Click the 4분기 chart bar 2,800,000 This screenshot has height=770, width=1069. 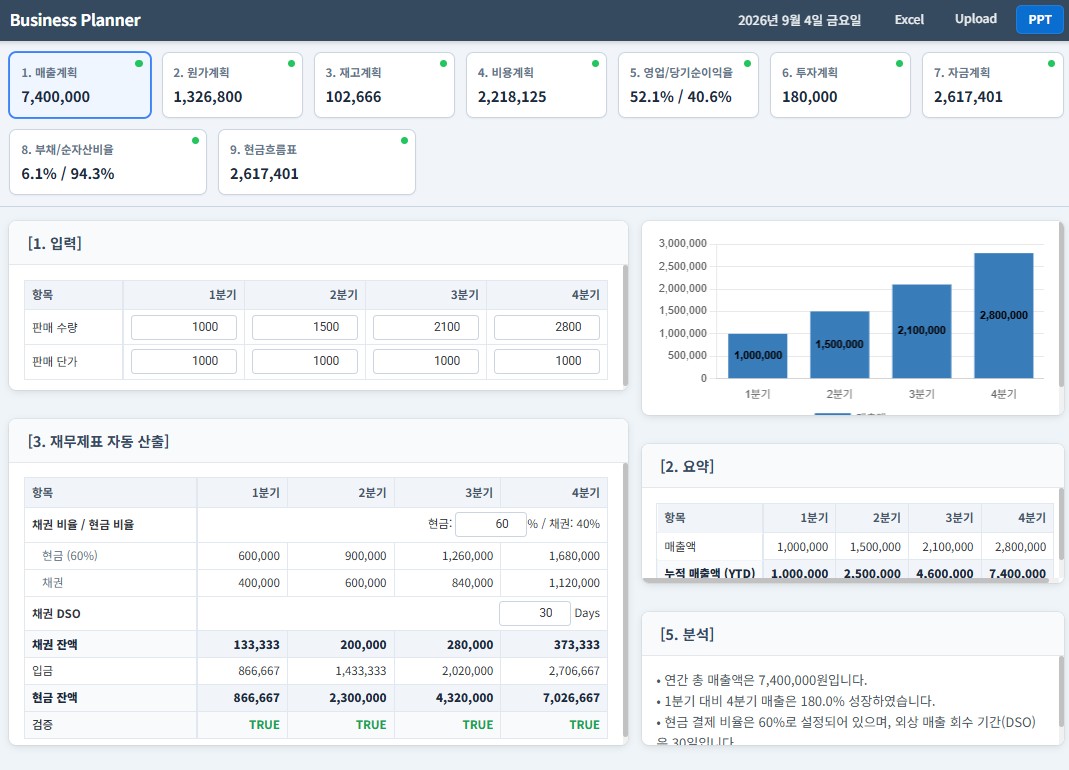[1004, 315]
